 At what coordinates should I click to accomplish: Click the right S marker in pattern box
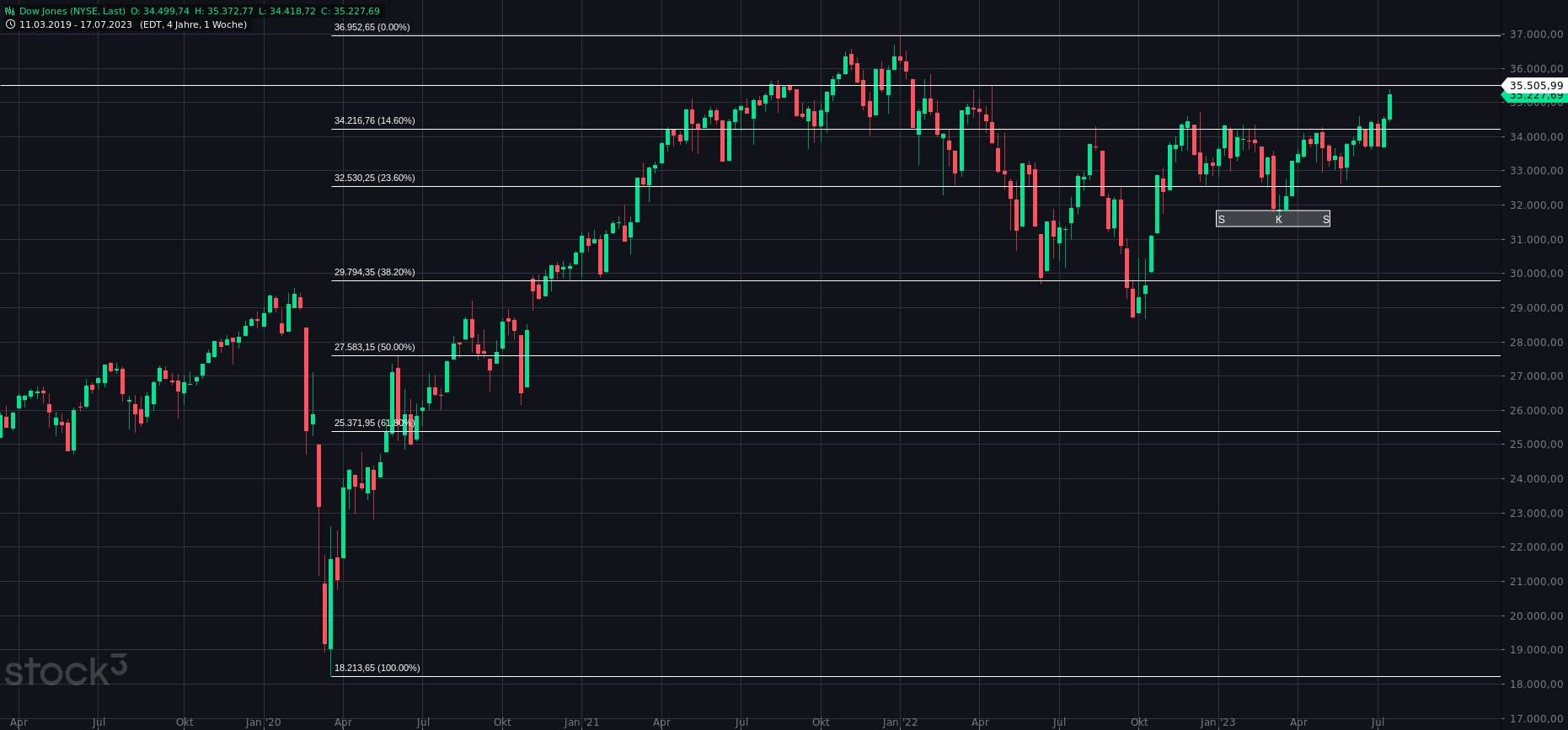pyautogui.click(x=1325, y=220)
